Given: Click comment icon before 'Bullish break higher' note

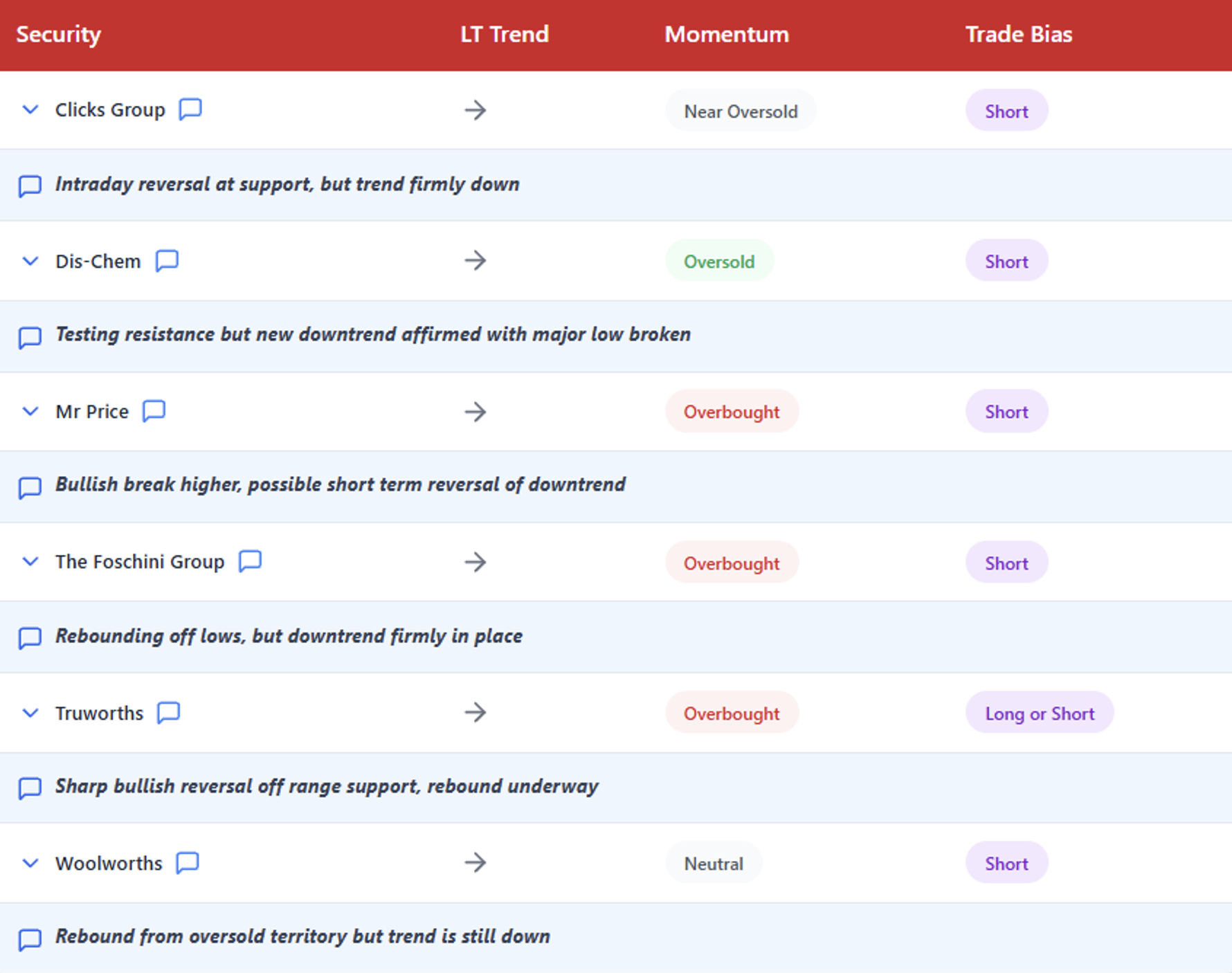Looking at the screenshot, I should click(30, 487).
